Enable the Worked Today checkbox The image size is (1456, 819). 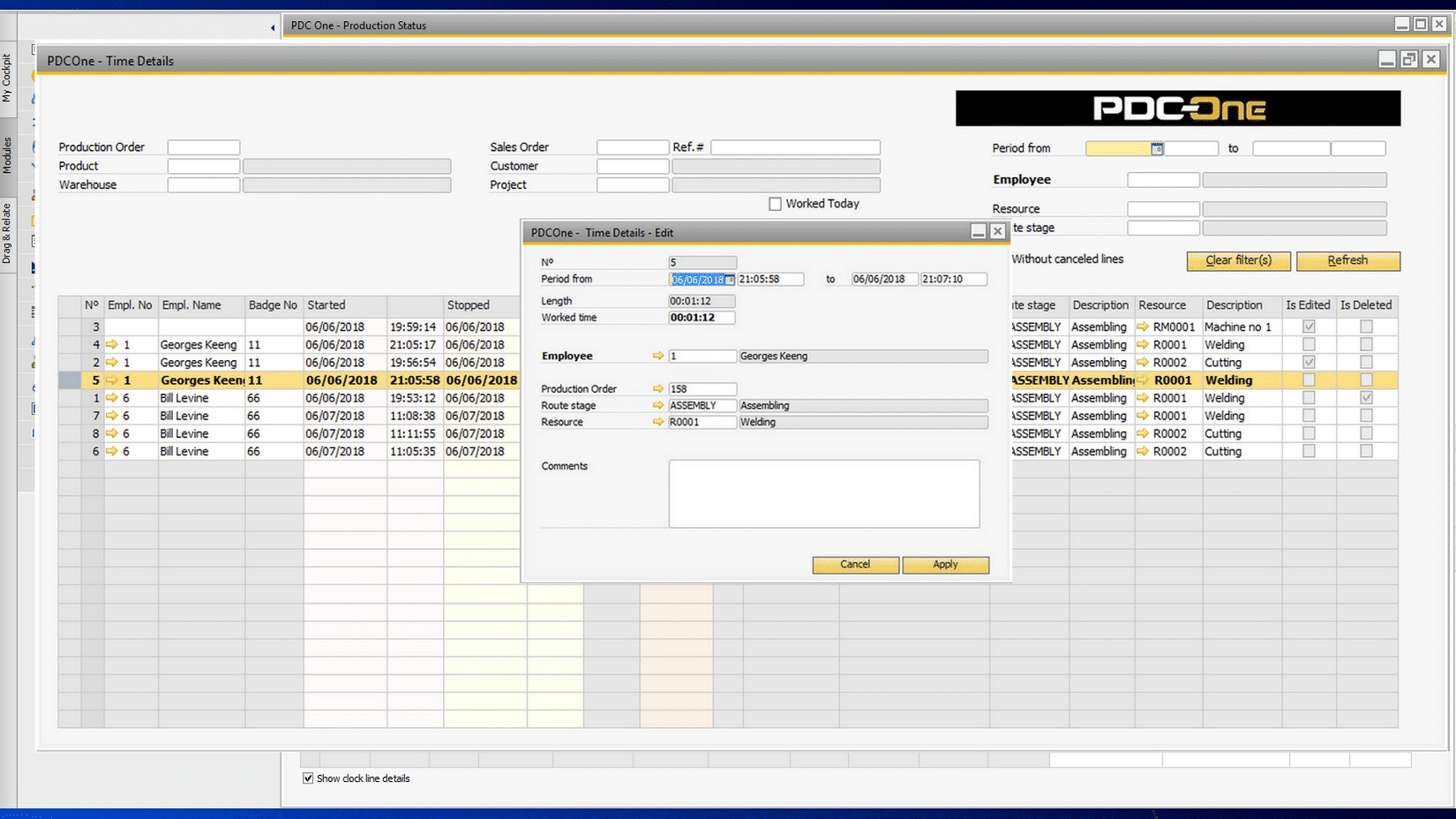point(775,204)
